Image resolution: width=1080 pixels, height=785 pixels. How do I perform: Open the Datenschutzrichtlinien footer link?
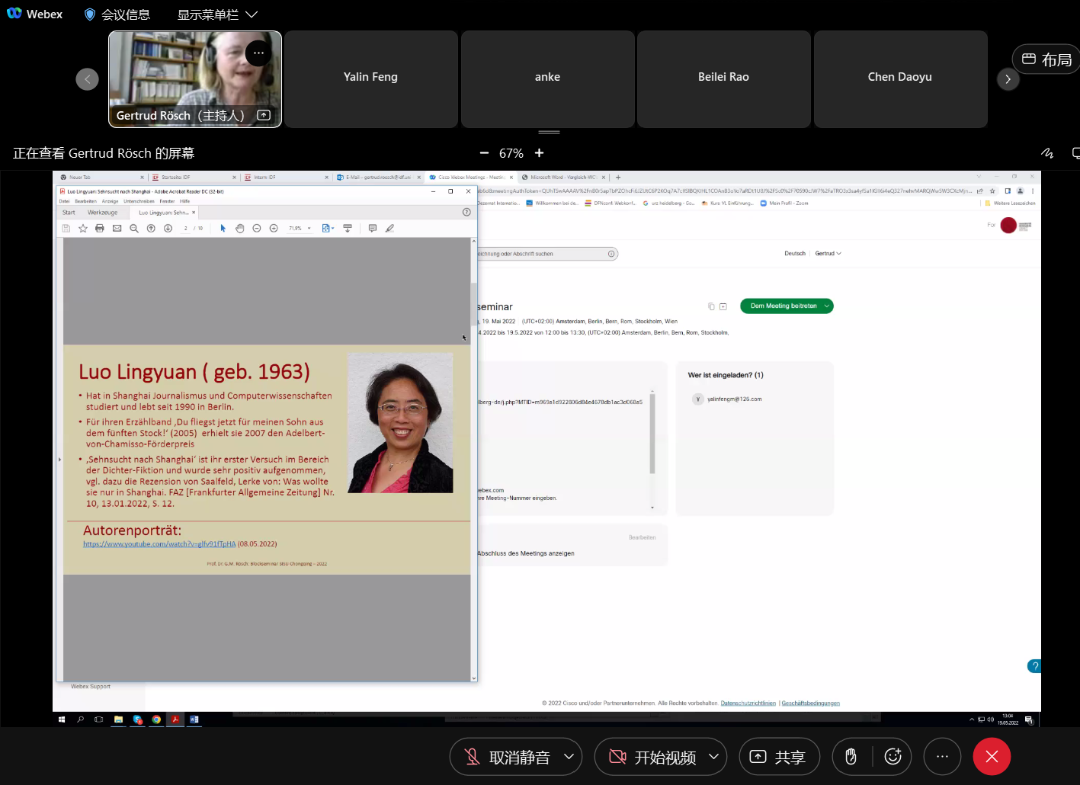click(x=748, y=703)
